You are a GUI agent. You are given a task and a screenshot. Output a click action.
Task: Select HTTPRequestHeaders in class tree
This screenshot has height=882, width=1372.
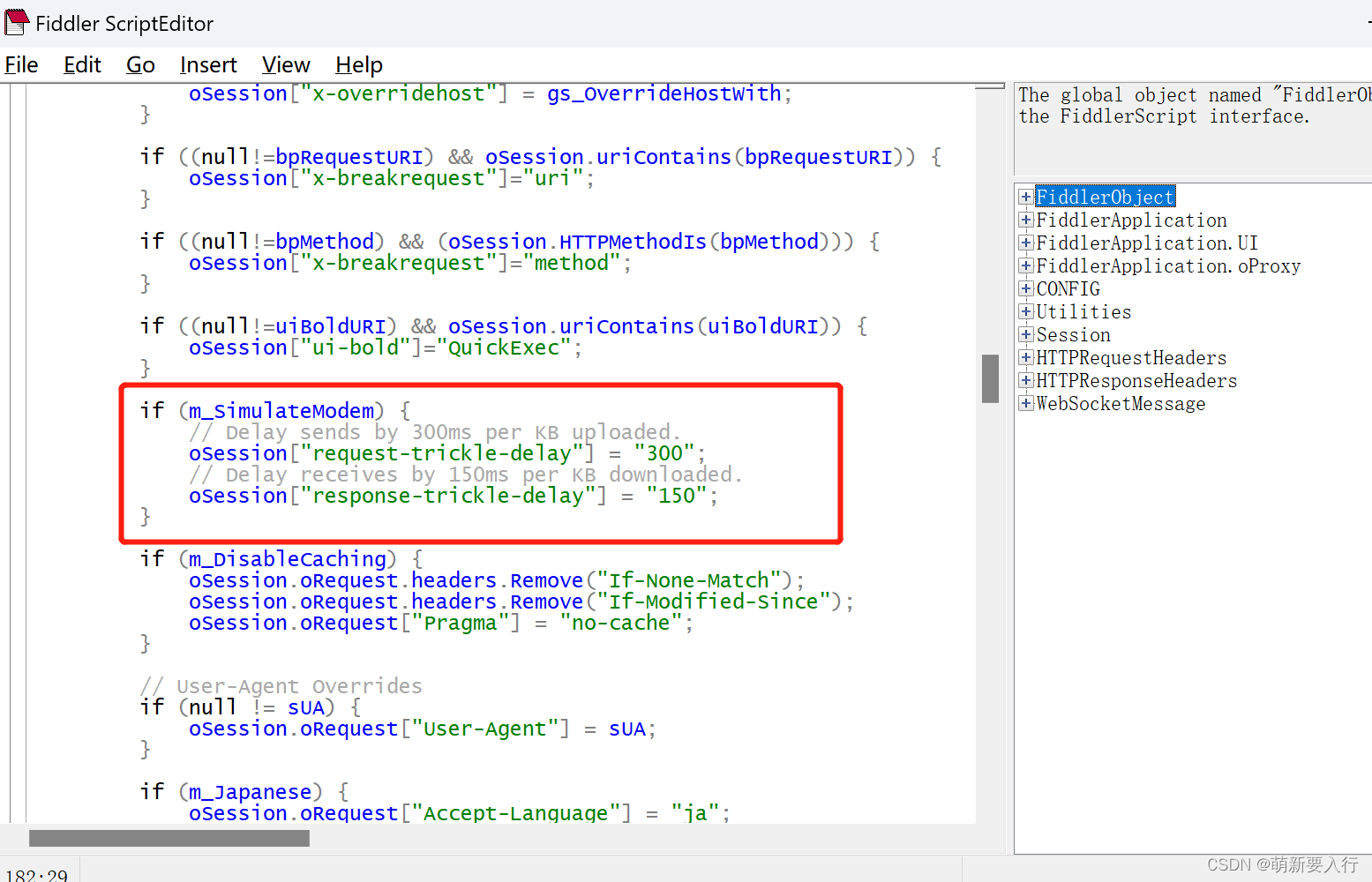[1131, 358]
